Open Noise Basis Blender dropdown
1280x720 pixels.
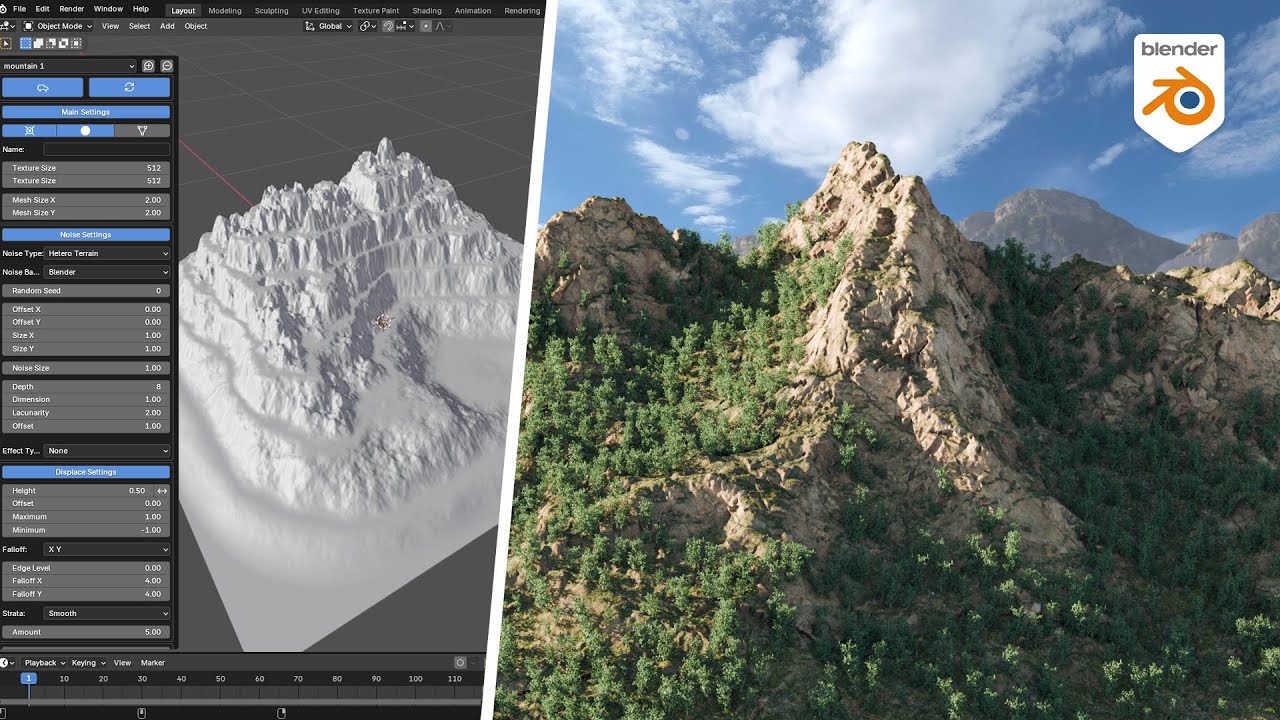(107, 272)
